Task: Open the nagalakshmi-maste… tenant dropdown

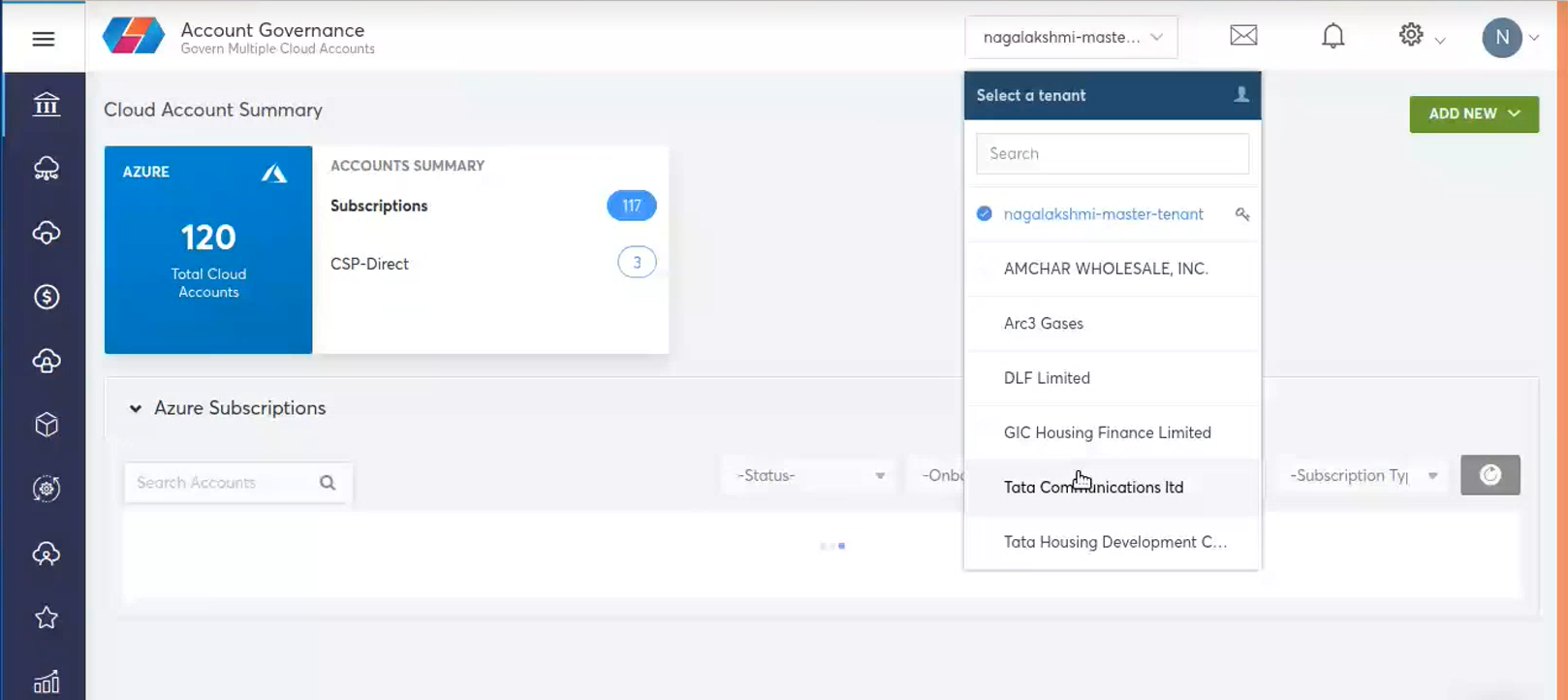Action: click(x=1072, y=37)
